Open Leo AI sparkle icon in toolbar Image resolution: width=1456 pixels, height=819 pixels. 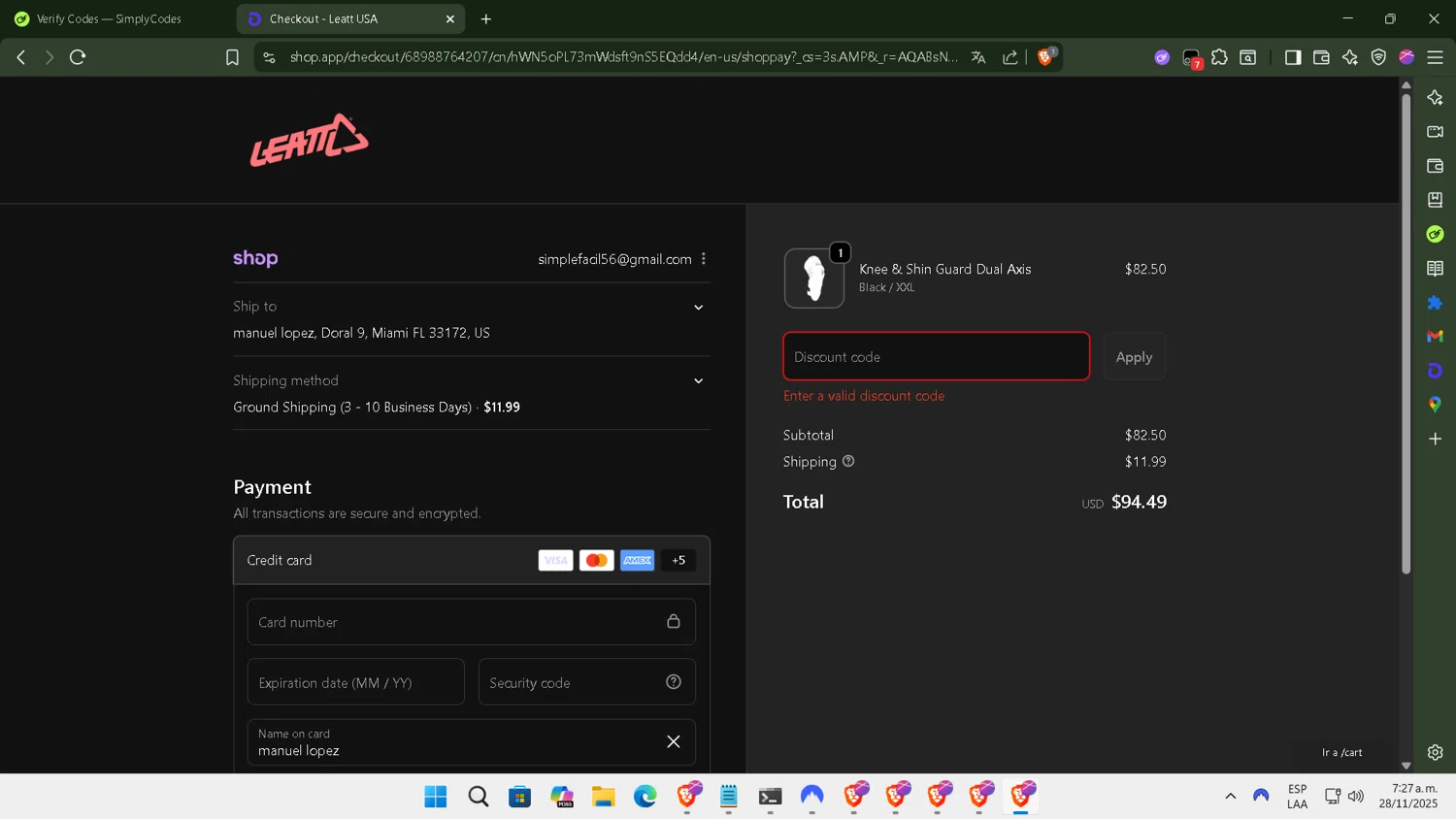[1350, 57]
